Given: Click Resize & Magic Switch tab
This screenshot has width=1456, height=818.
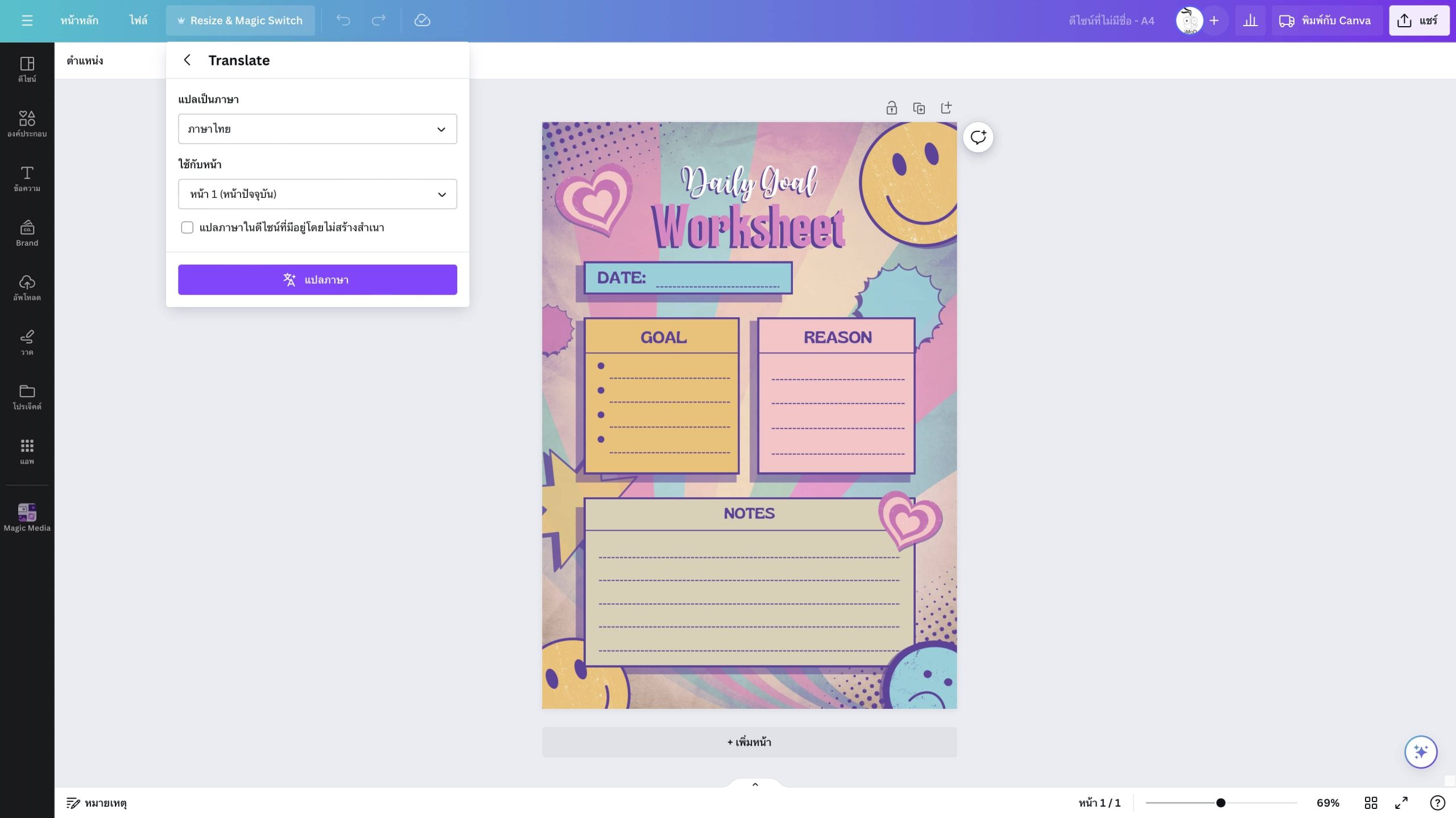Looking at the screenshot, I should click(x=240, y=20).
